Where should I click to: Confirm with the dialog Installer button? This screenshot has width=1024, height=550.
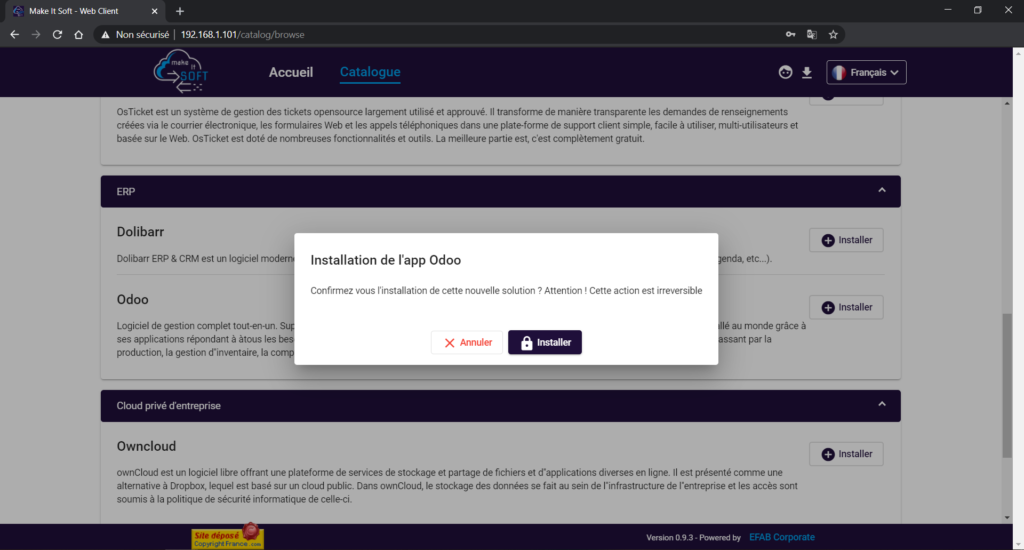(545, 342)
